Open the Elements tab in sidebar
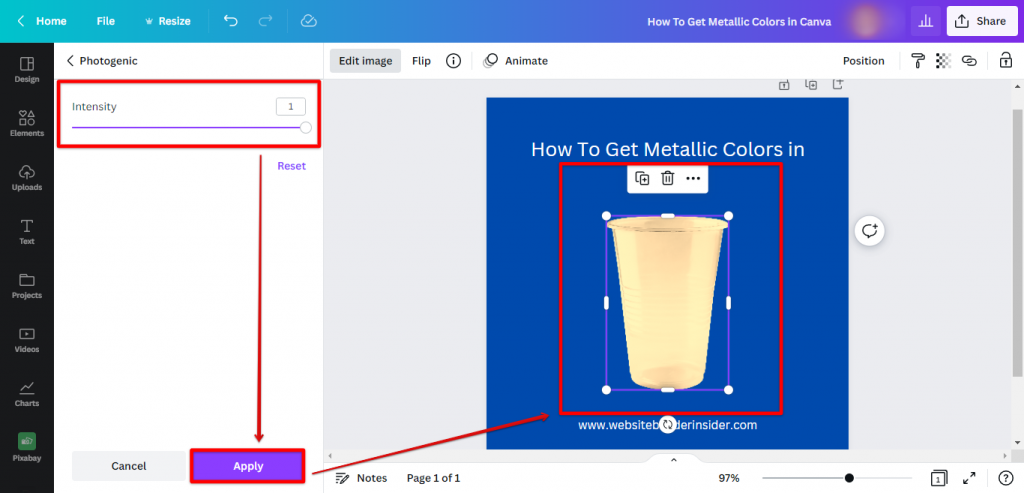Image resolution: width=1024 pixels, height=493 pixels. [x=27, y=123]
